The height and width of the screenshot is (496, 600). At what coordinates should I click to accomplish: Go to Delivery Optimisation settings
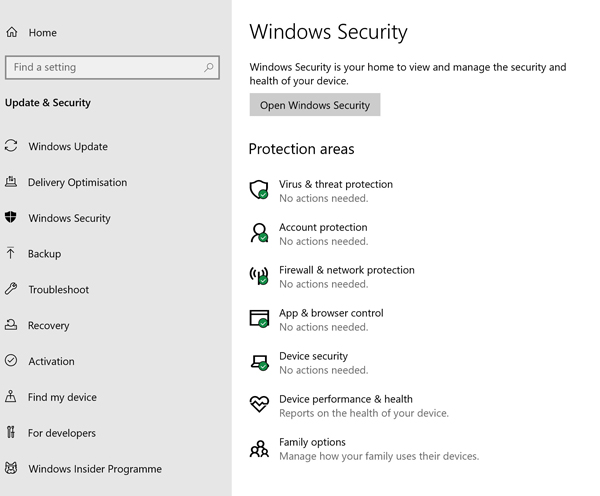(x=77, y=182)
